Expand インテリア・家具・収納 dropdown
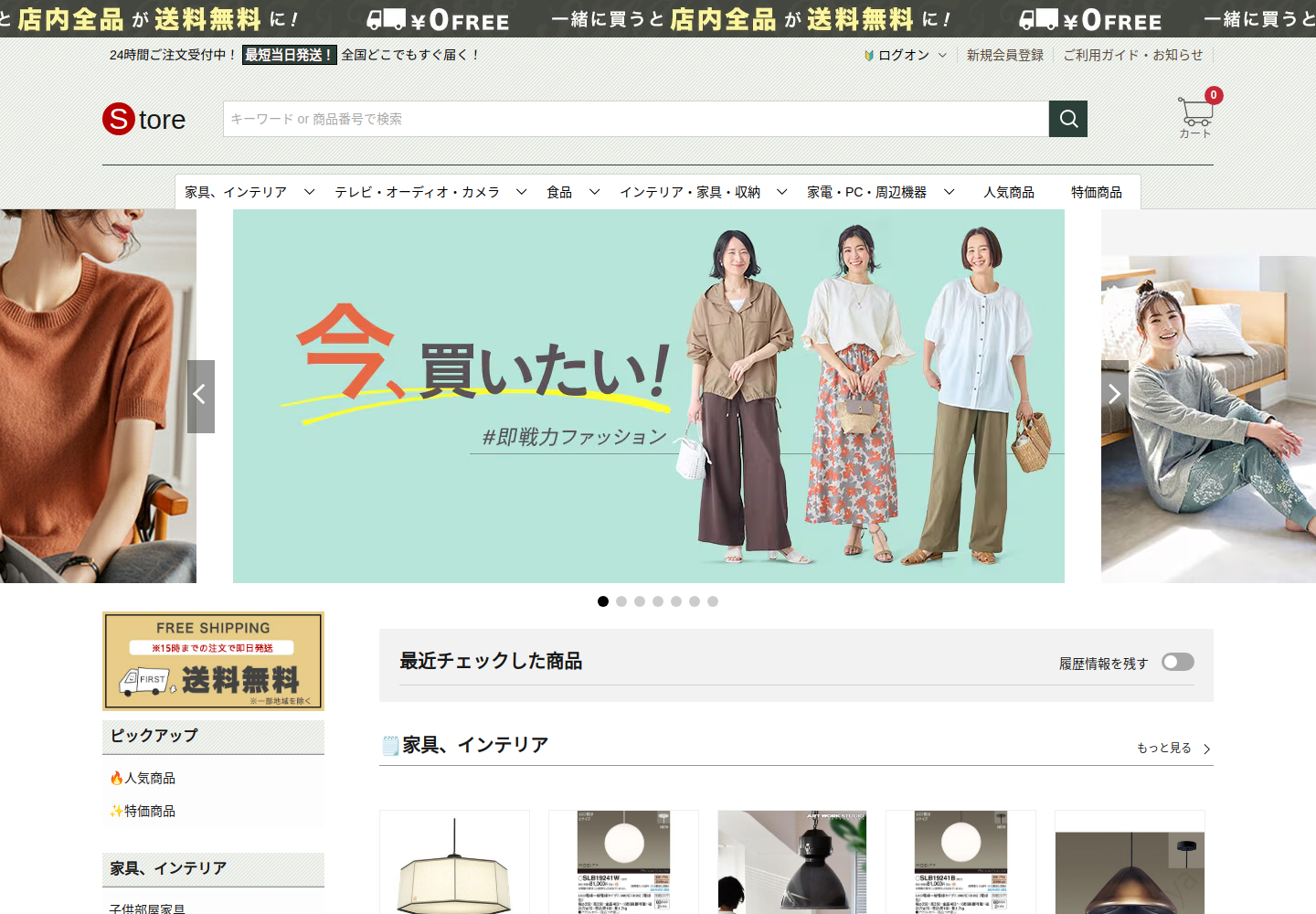The image size is (1316, 914). 781,192
